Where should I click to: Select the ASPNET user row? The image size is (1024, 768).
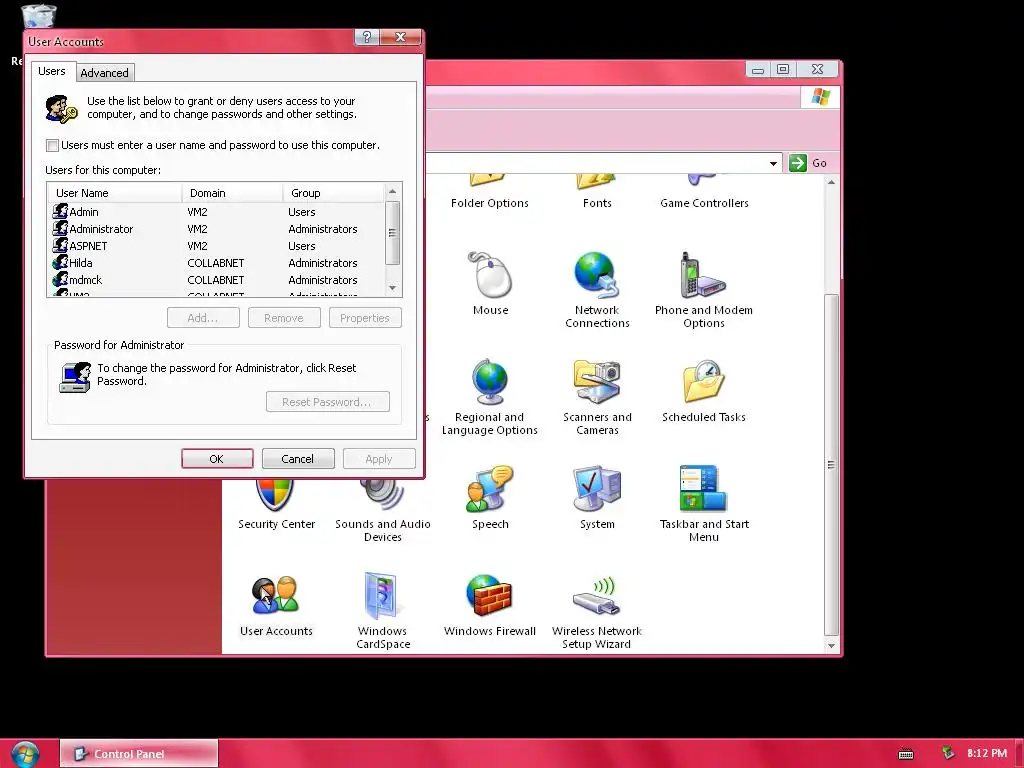click(217, 246)
